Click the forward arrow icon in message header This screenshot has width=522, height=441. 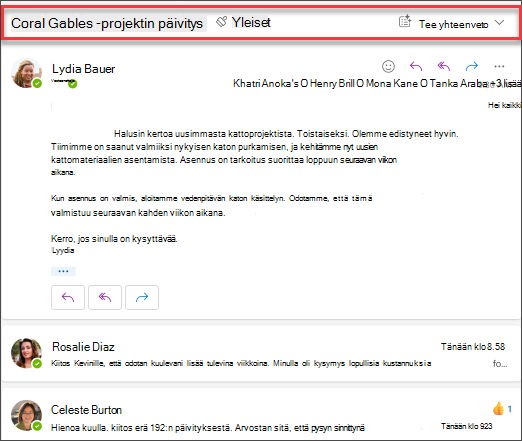472,66
